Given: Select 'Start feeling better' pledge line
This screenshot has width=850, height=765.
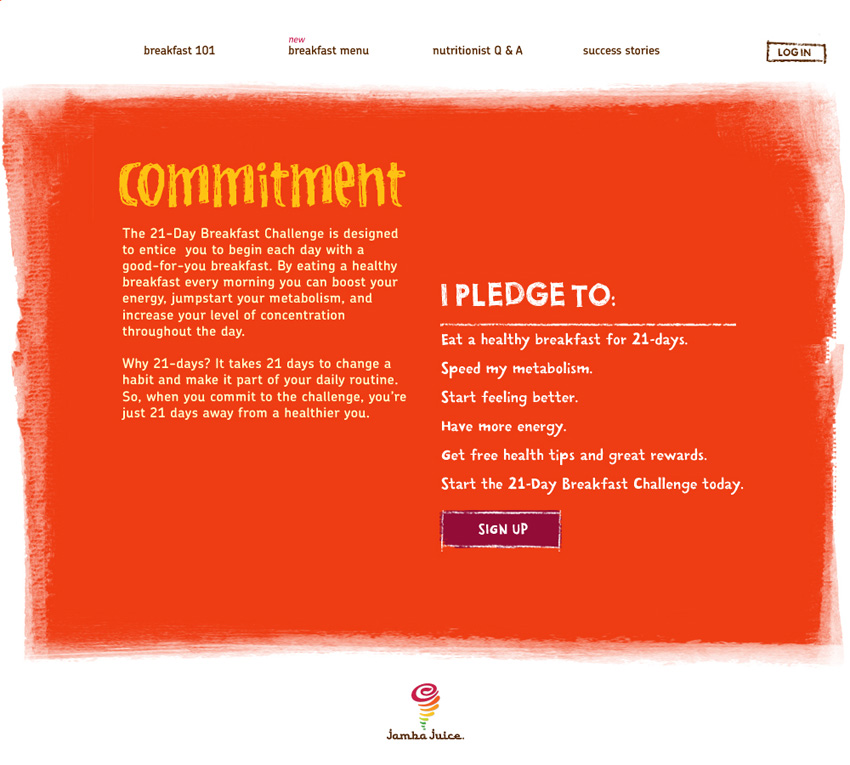Looking at the screenshot, I should (510, 397).
